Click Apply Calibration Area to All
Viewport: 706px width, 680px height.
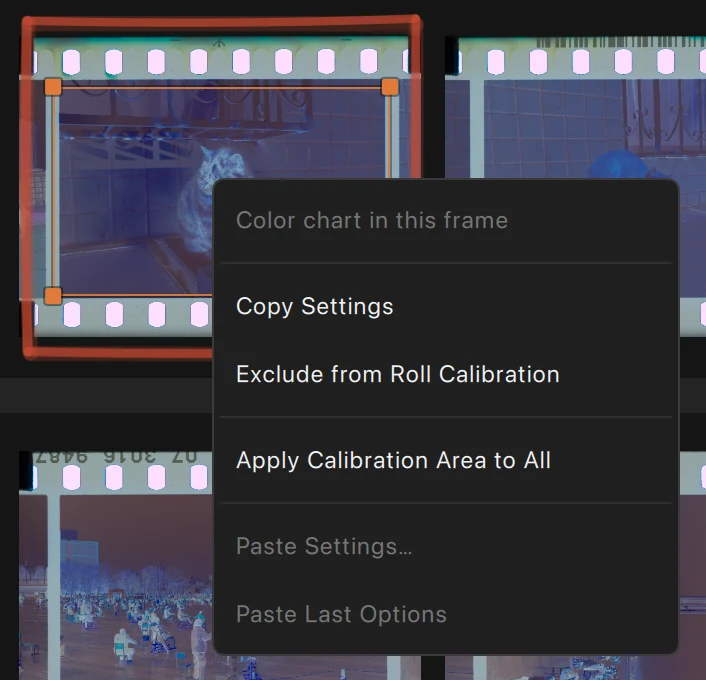[446, 460]
